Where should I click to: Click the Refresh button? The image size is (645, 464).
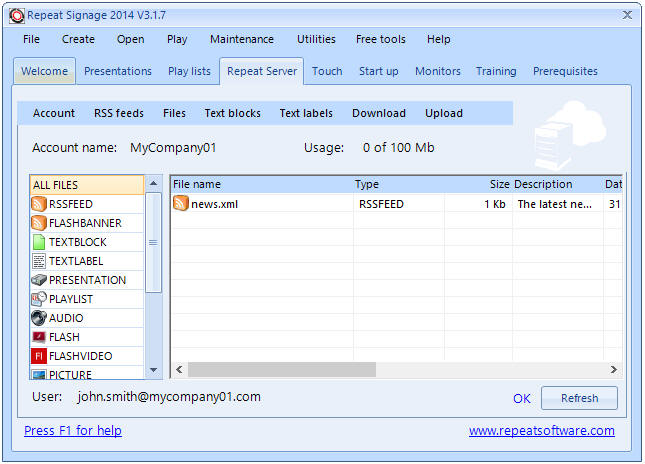point(579,398)
